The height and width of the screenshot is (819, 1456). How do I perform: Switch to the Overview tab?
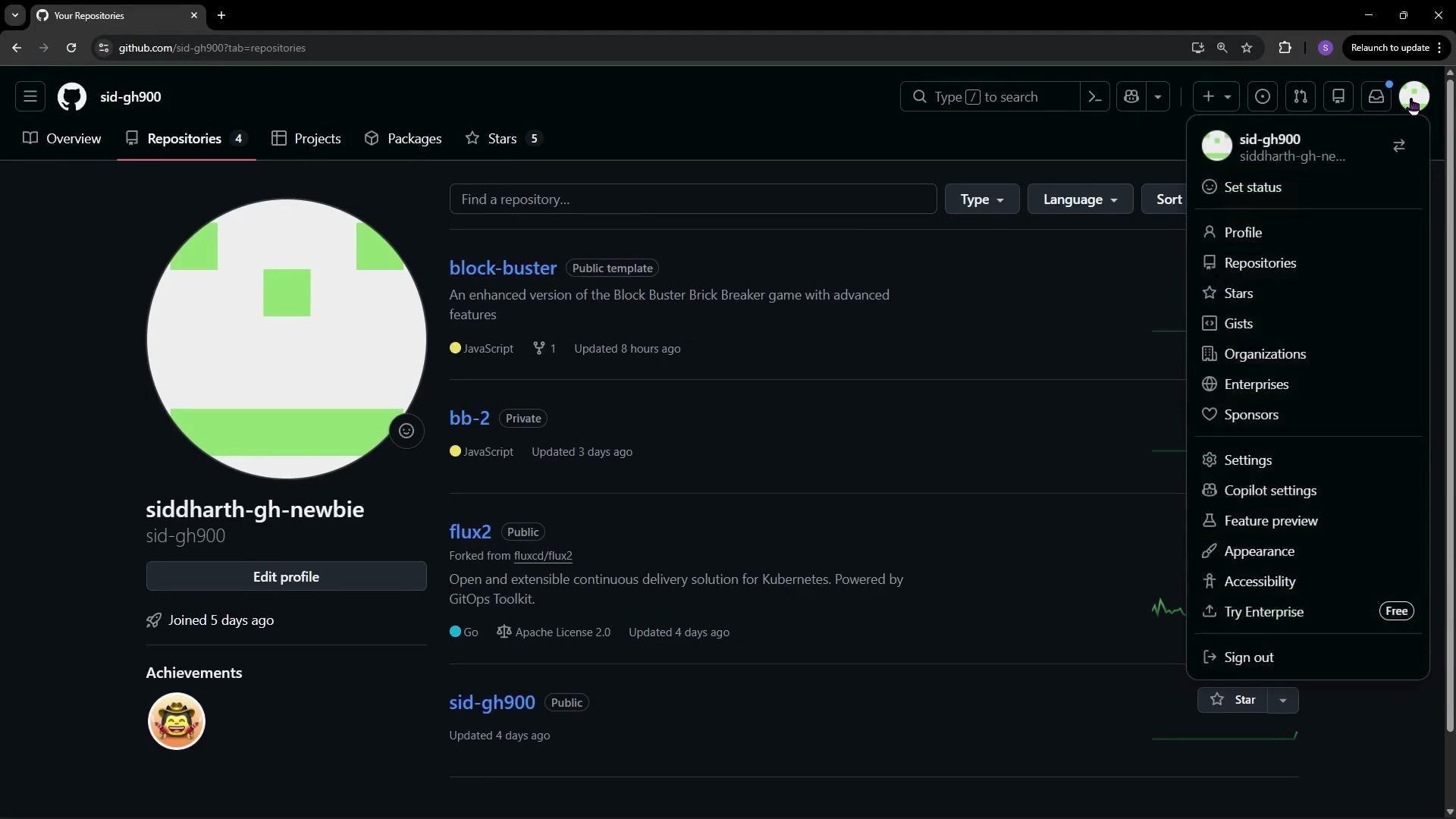pos(62,138)
